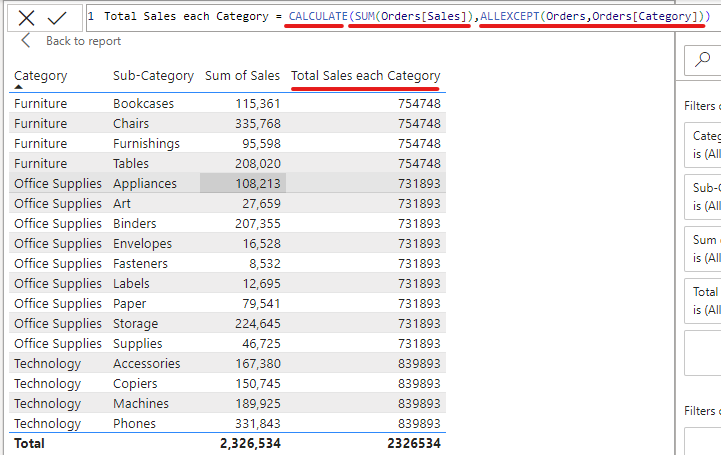Image resolution: width=721 pixels, height=455 pixels.
Task: Click Total Sales each Category column header
Action: pyautogui.click(x=365, y=76)
